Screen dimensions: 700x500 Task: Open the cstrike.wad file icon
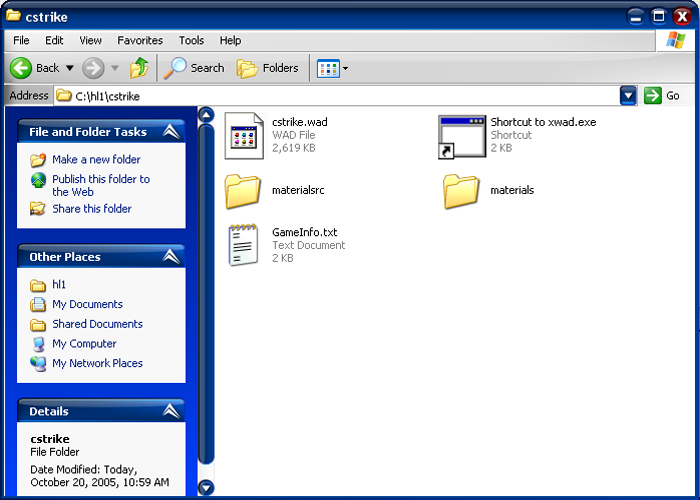coord(244,136)
